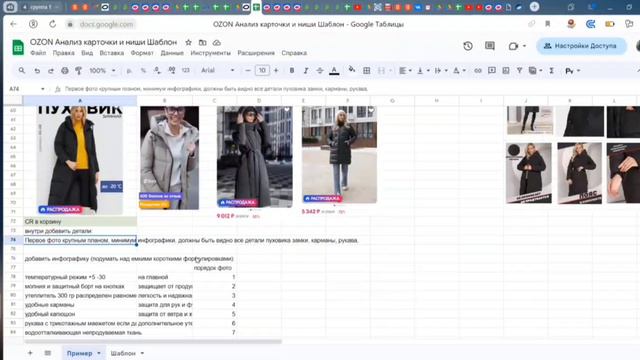The width and height of the screenshot is (640, 360).
Task: Open text wrapping dropdown
Action: click(440, 71)
